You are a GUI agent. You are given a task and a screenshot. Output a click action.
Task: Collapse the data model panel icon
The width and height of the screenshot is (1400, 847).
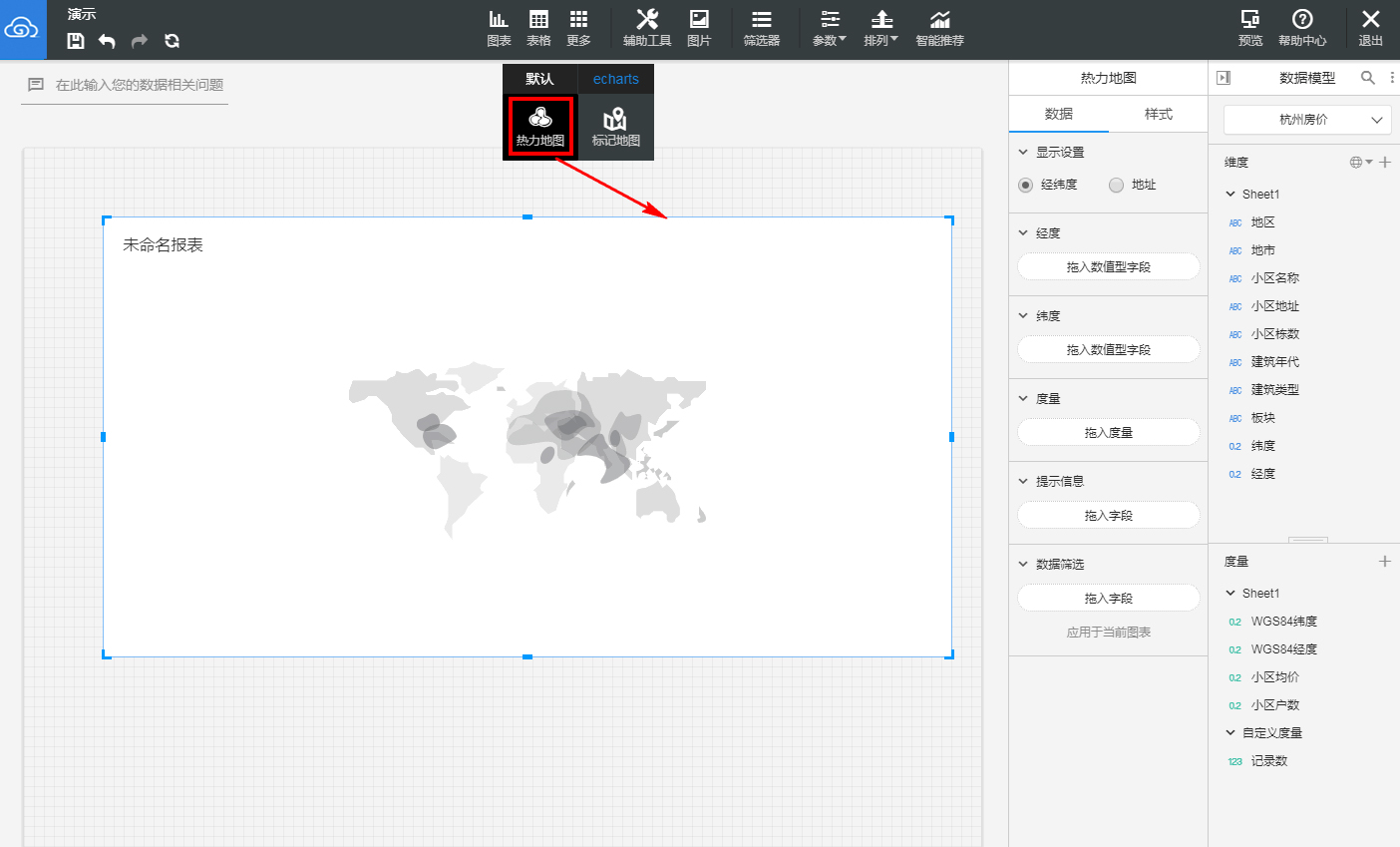point(1224,78)
